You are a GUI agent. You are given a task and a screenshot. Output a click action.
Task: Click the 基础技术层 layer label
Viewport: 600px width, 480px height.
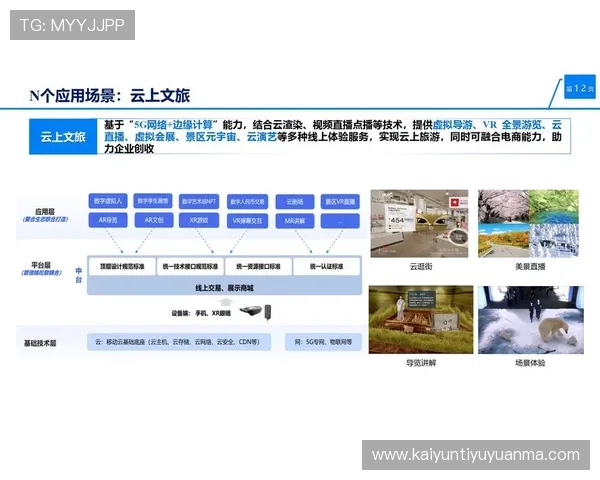(x=40, y=343)
